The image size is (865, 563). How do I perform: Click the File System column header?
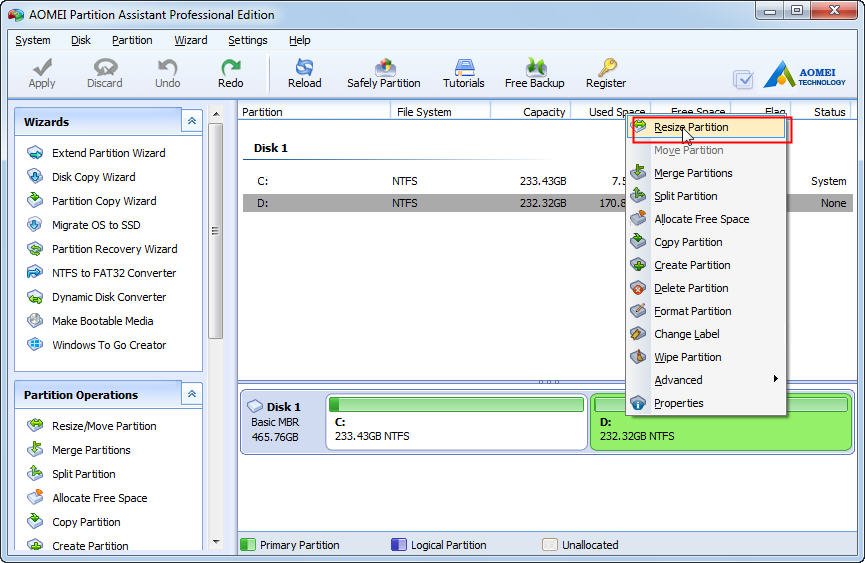(x=440, y=112)
